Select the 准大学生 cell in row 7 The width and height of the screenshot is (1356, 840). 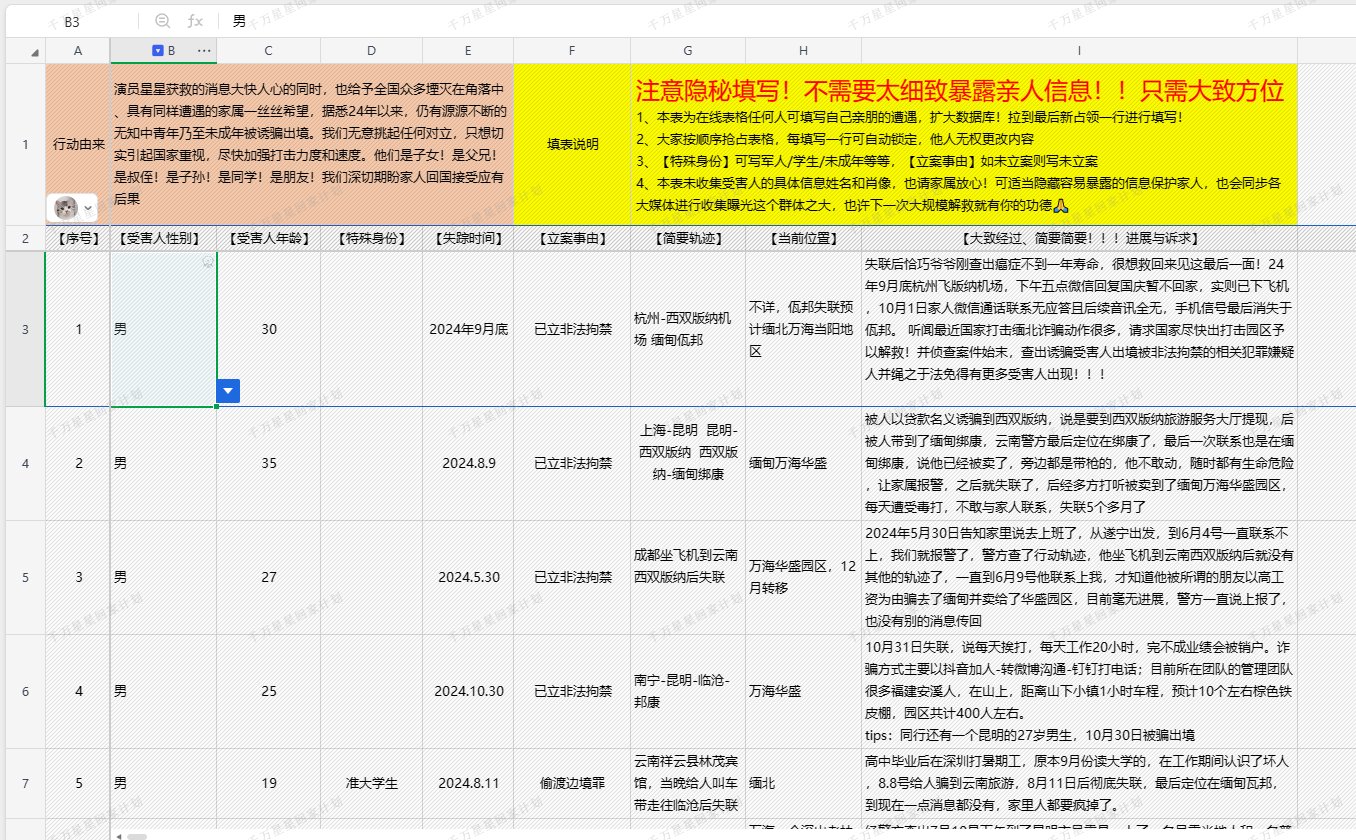[x=371, y=783]
